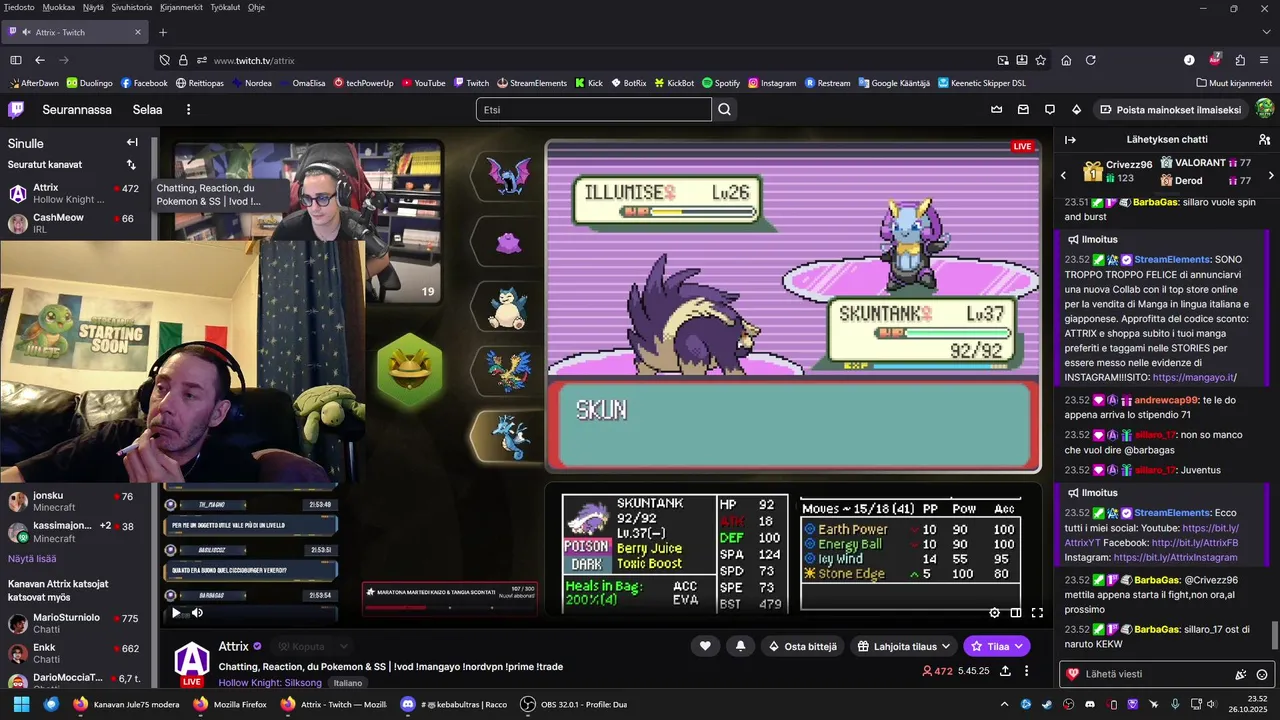The image size is (1280, 720).
Task: Expand Näytä lisää in followed channels
Action: coord(32,559)
